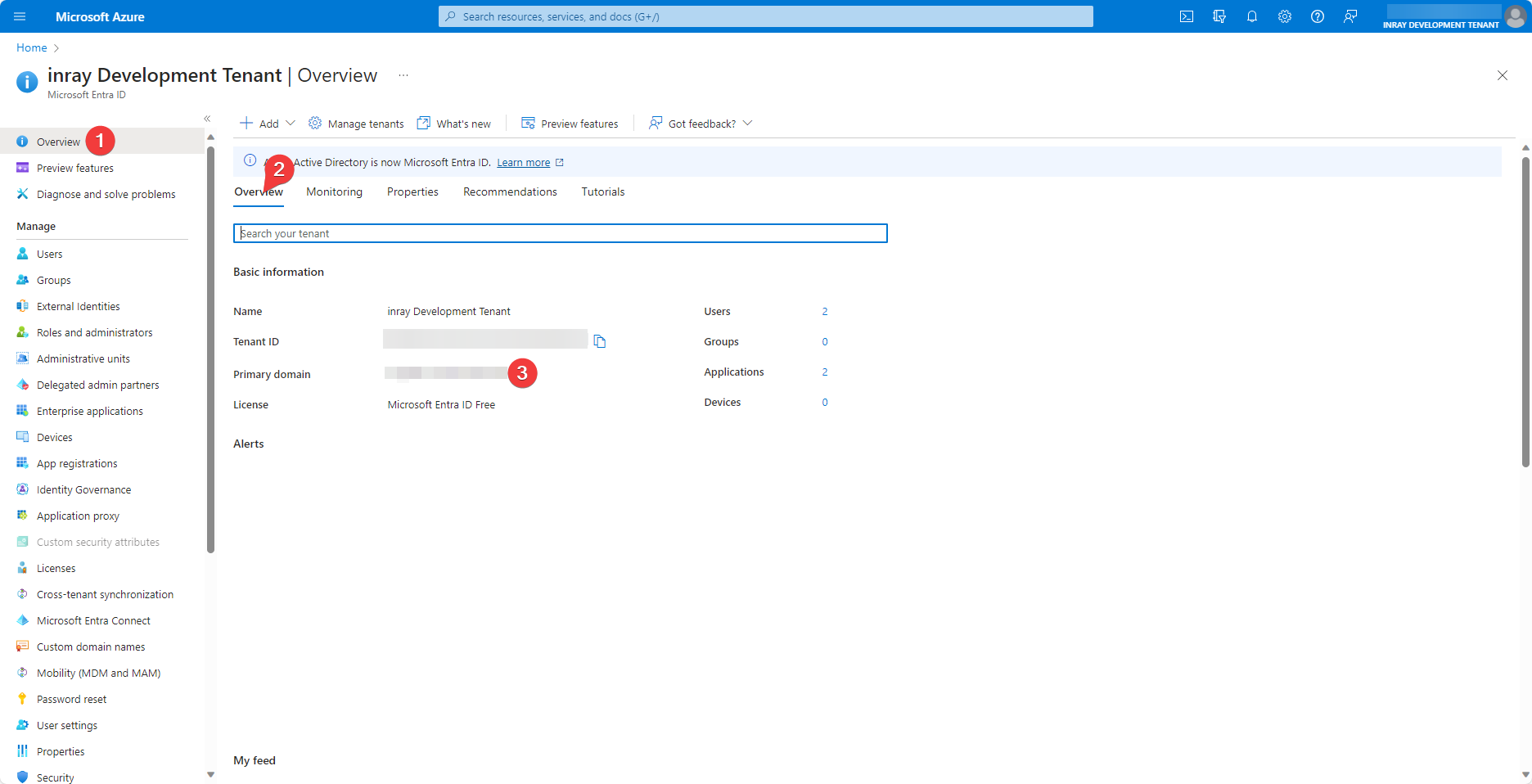
Task: Focus the global search resources box
Action: (766, 16)
